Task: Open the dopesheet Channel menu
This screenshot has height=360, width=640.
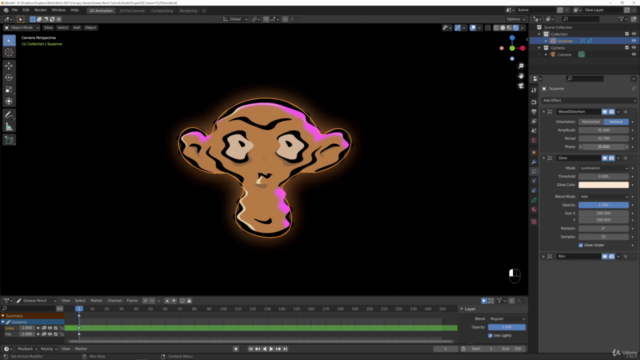Action: click(114, 301)
